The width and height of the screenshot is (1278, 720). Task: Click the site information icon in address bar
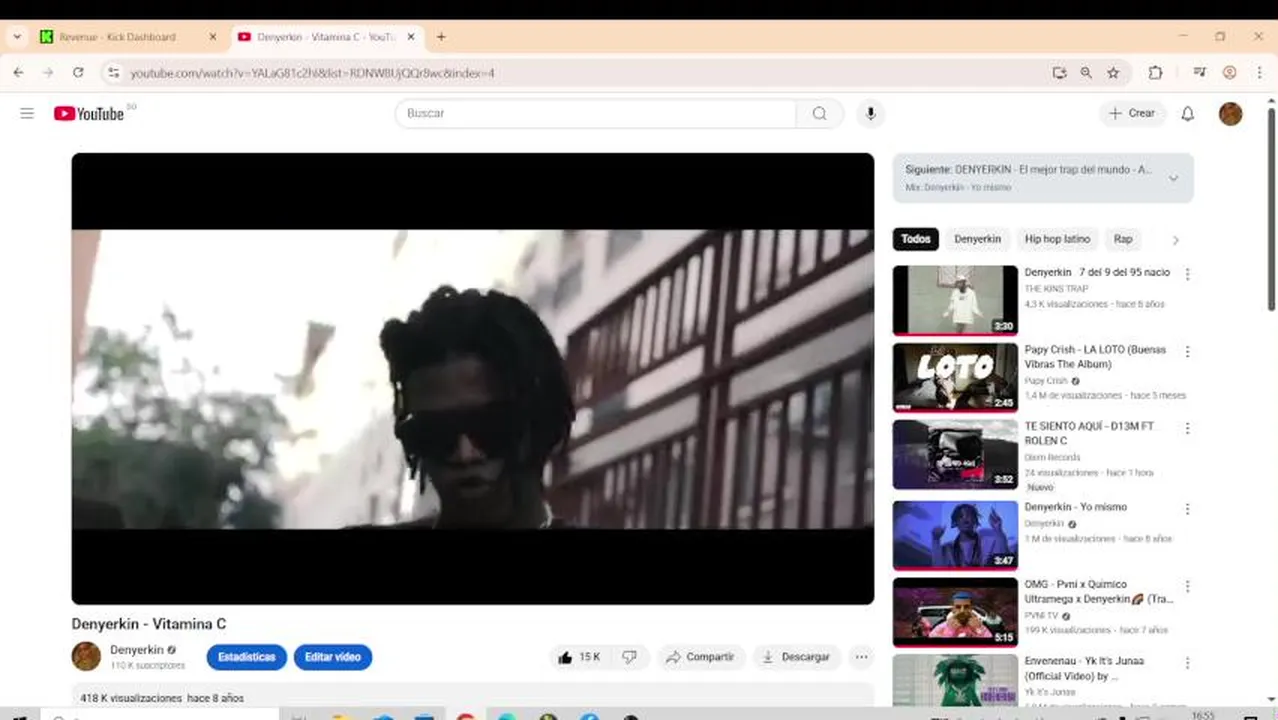(113, 72)
